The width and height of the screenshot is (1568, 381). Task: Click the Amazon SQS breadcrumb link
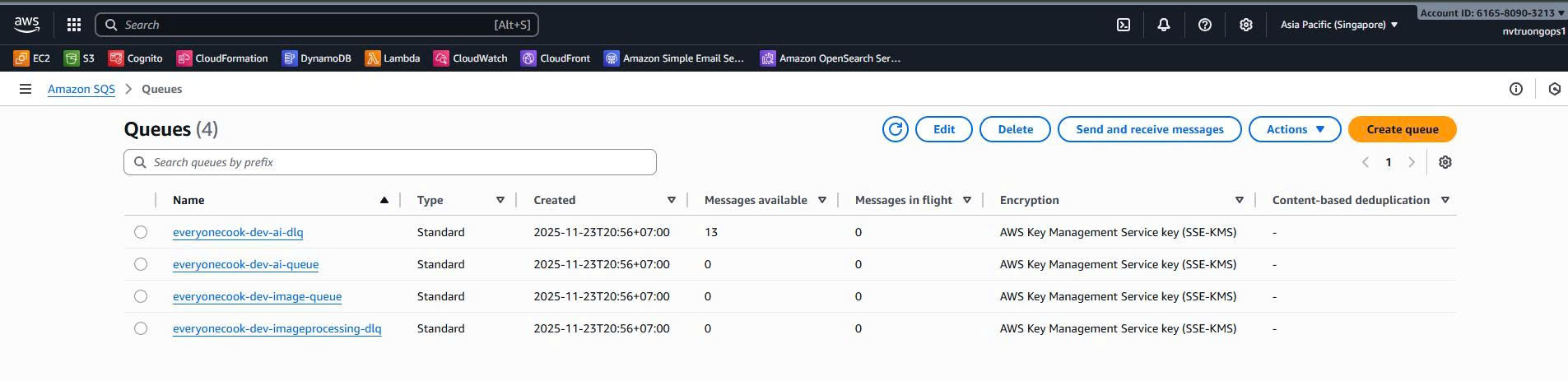[x=81, y=89]
